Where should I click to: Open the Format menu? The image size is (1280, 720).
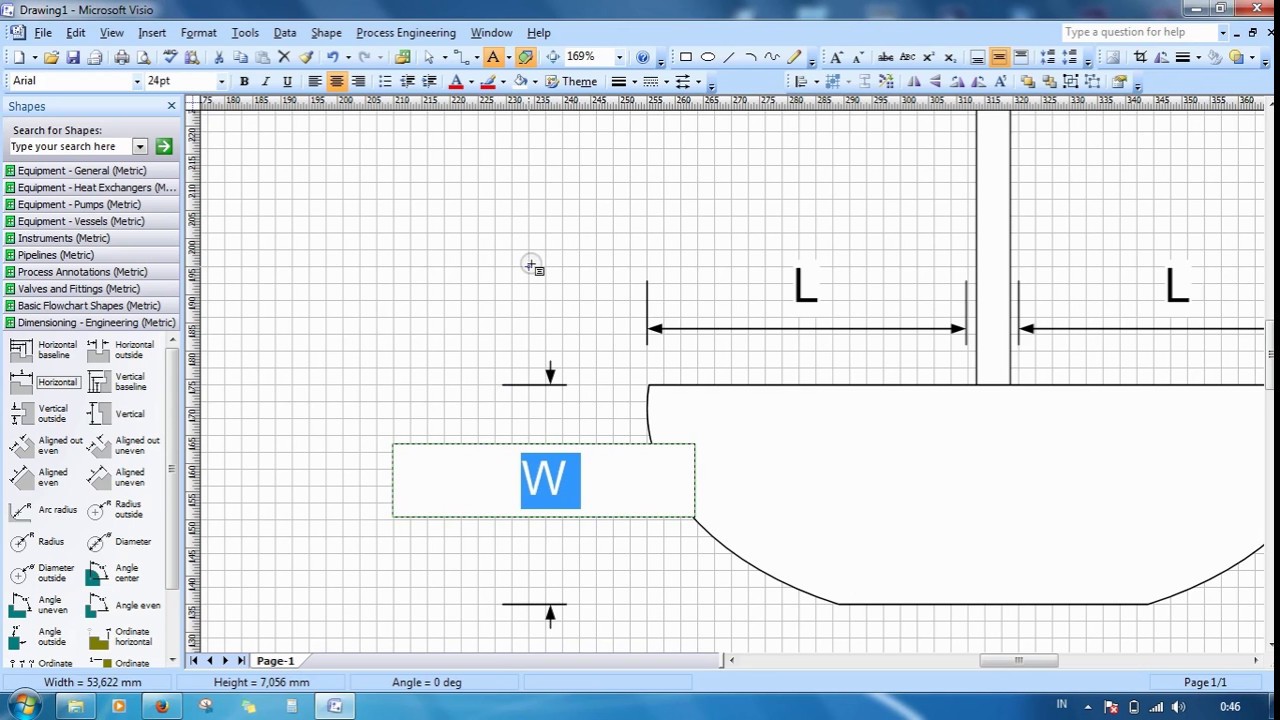pyautogui.click(x=199, y=33)
